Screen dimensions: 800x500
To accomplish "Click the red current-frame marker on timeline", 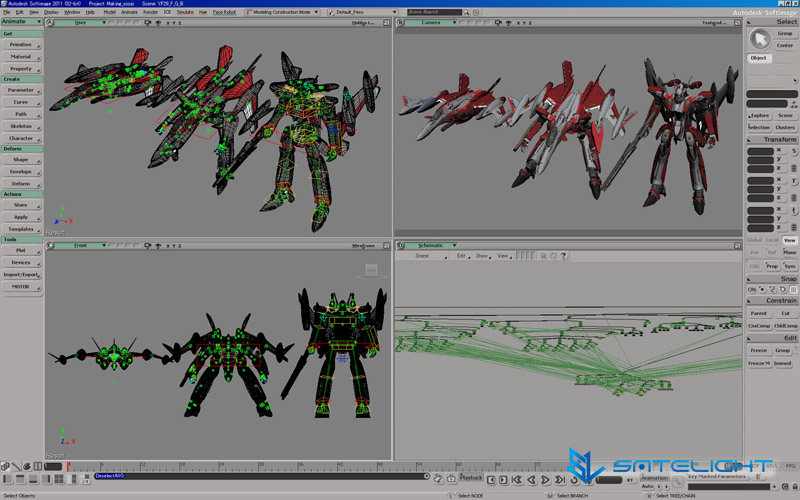I will [x=68, y=466].
